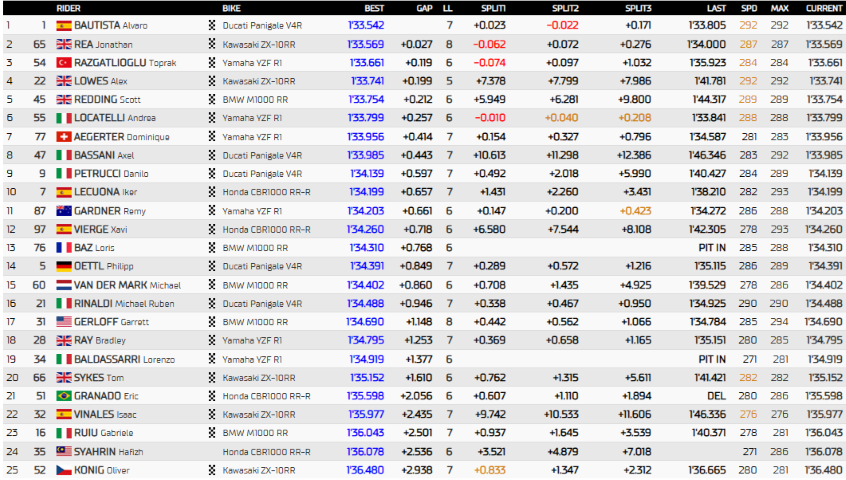Image resolution: width=846 pixels, height=480 pixels.
Task: Click the SPLIT2 column header
Action: [565, 8]
